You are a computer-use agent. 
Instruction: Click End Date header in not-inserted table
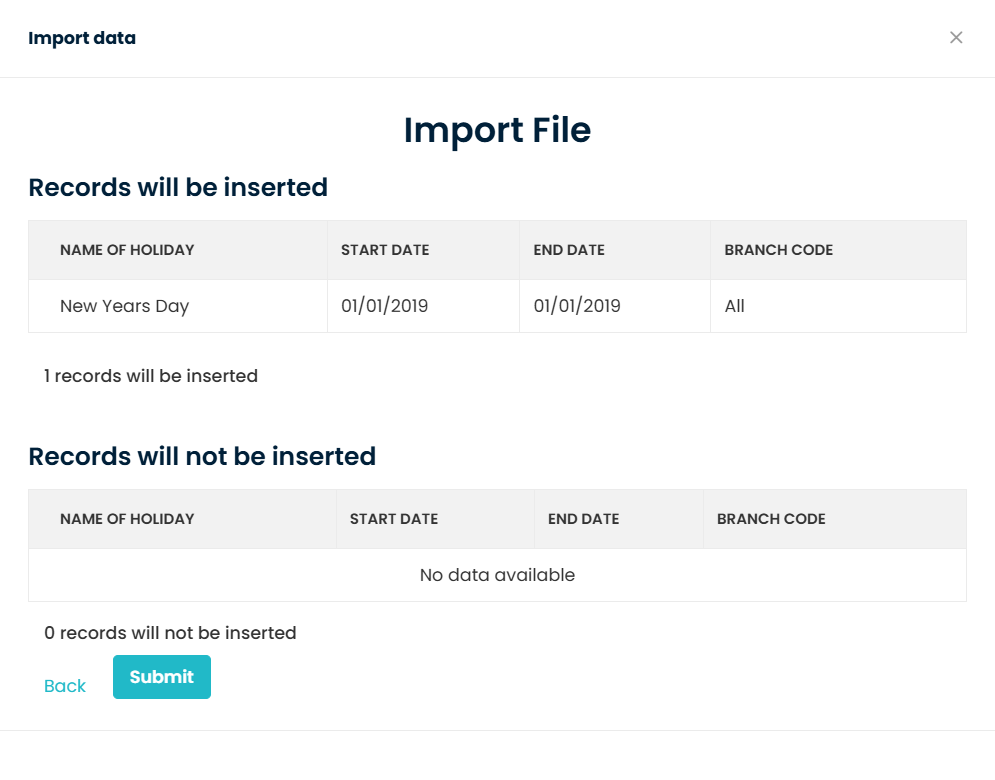(583, 519)
